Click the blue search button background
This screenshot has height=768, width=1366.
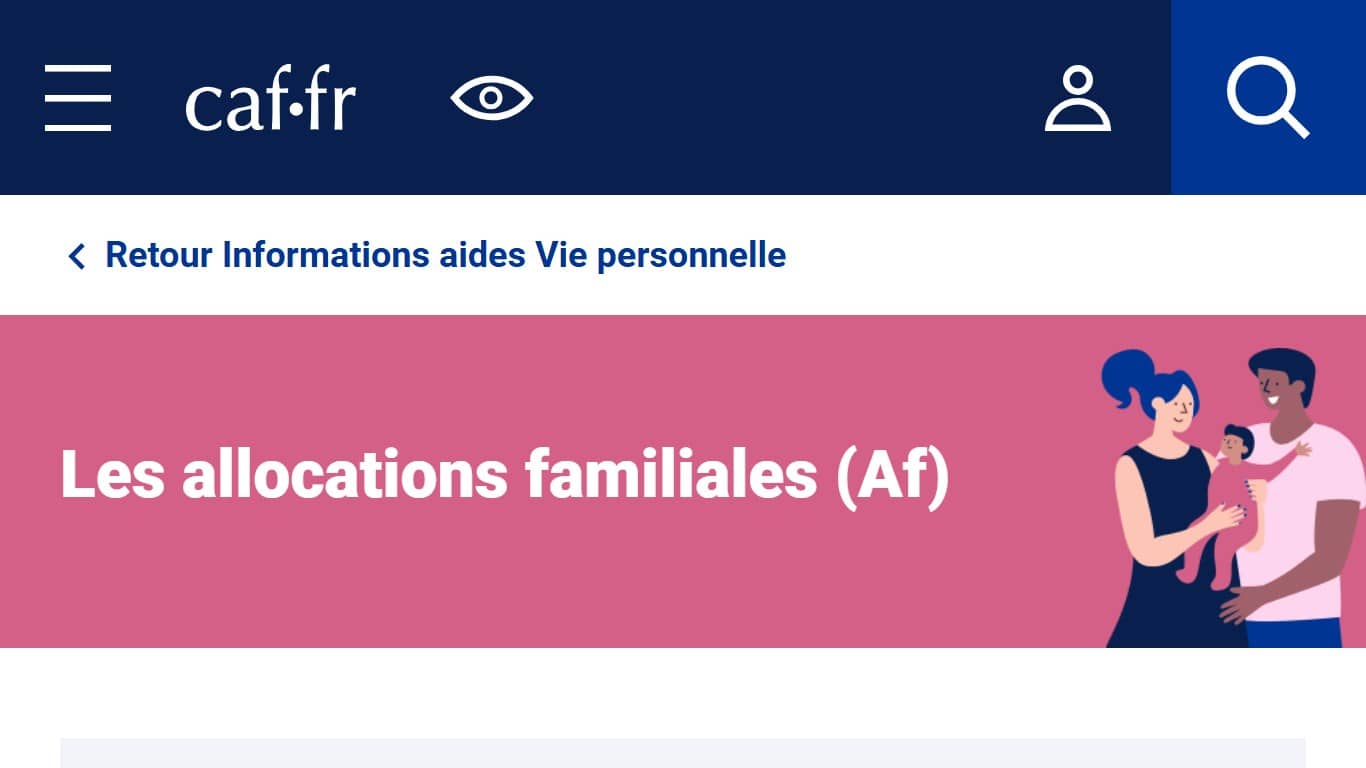click(x=1200, y=170)
